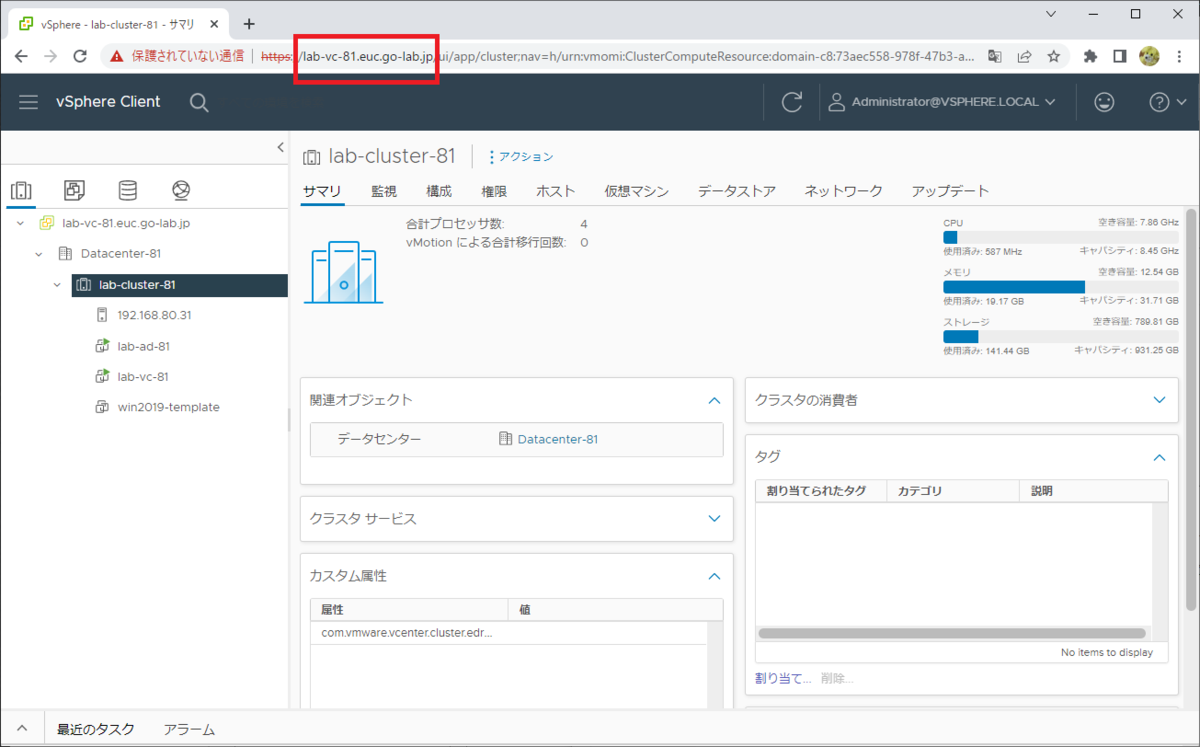
Task: Switch to Storage inventory view icon
Action: pos(127,190)
